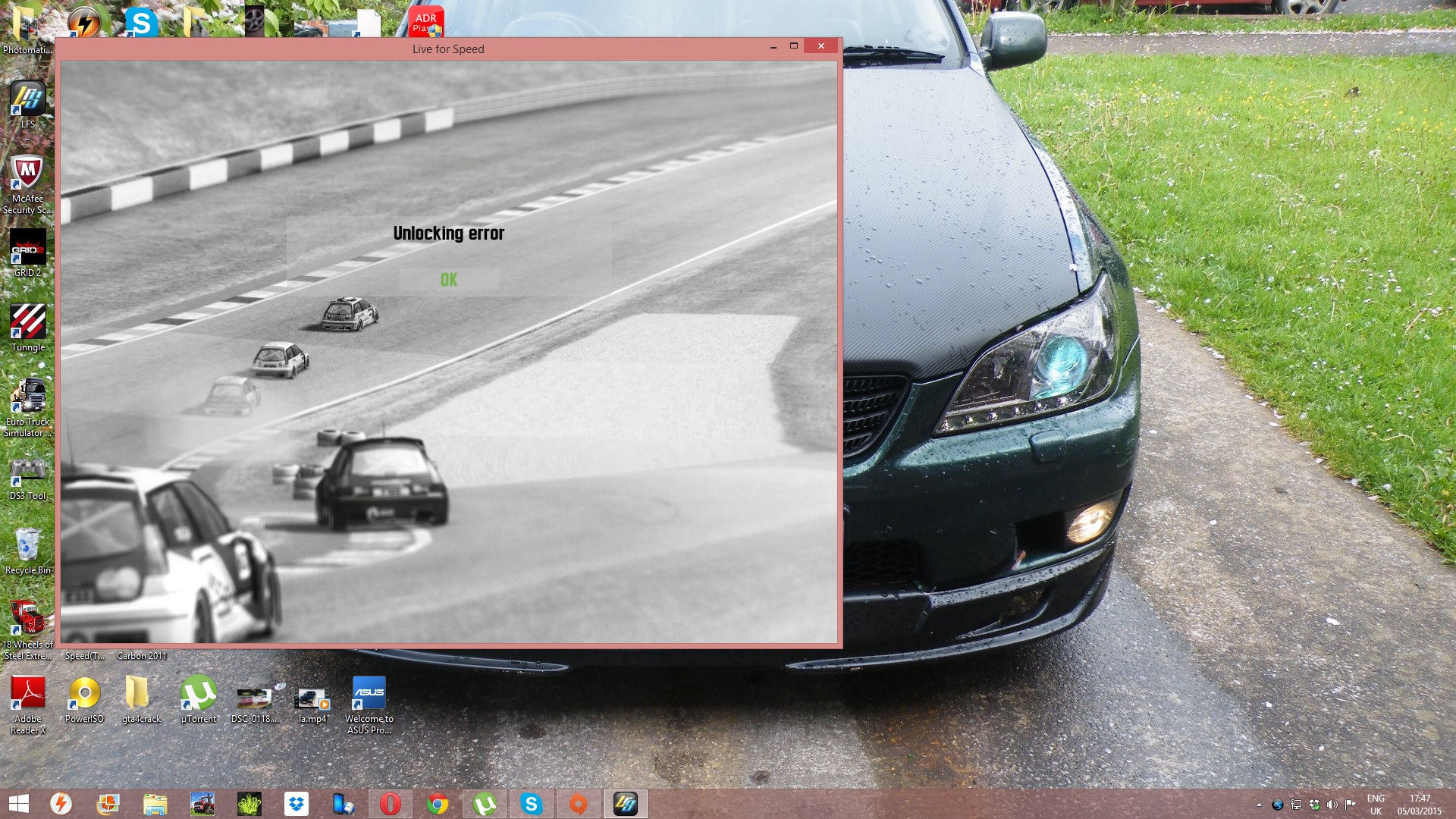Show hidden system tray icons

click(1259, 805)
